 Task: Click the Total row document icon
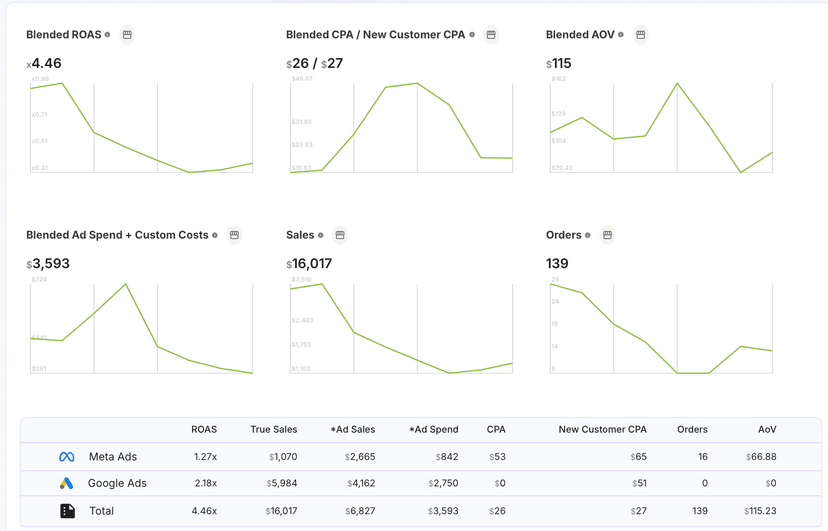[67, 511]
